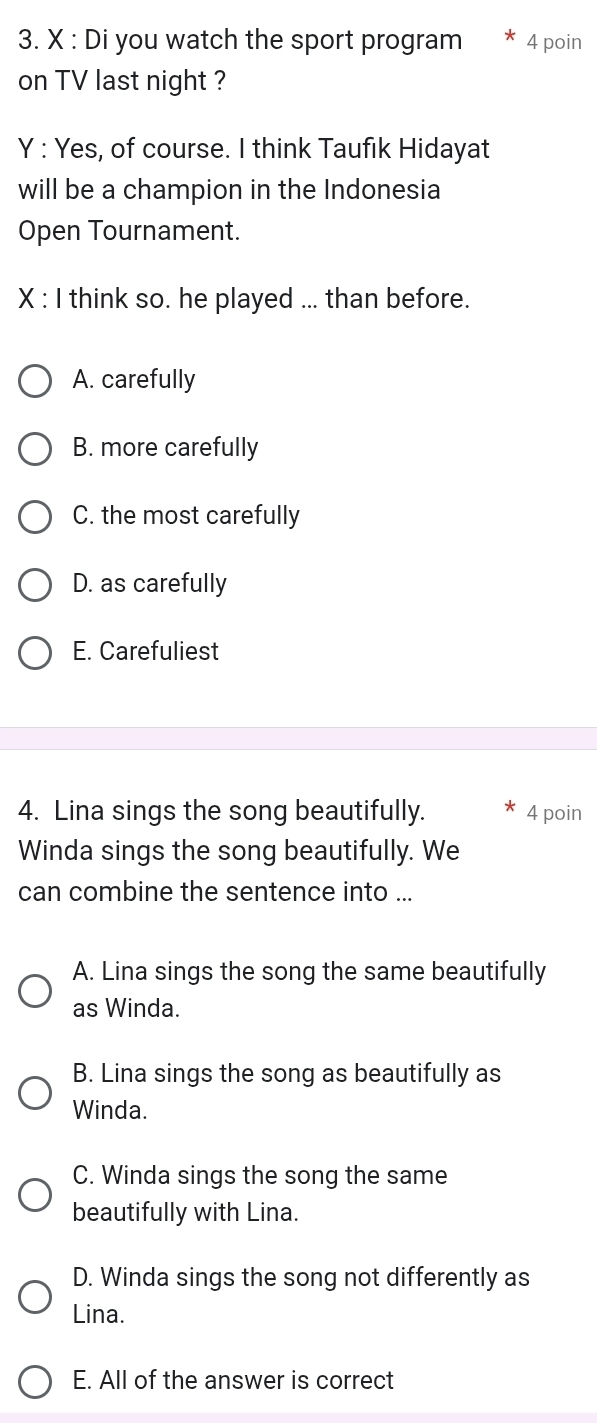Choose answer 'E. Carefuliest'
The image size is (597, 1423).
pyautogui.click(x=36, y=652)
